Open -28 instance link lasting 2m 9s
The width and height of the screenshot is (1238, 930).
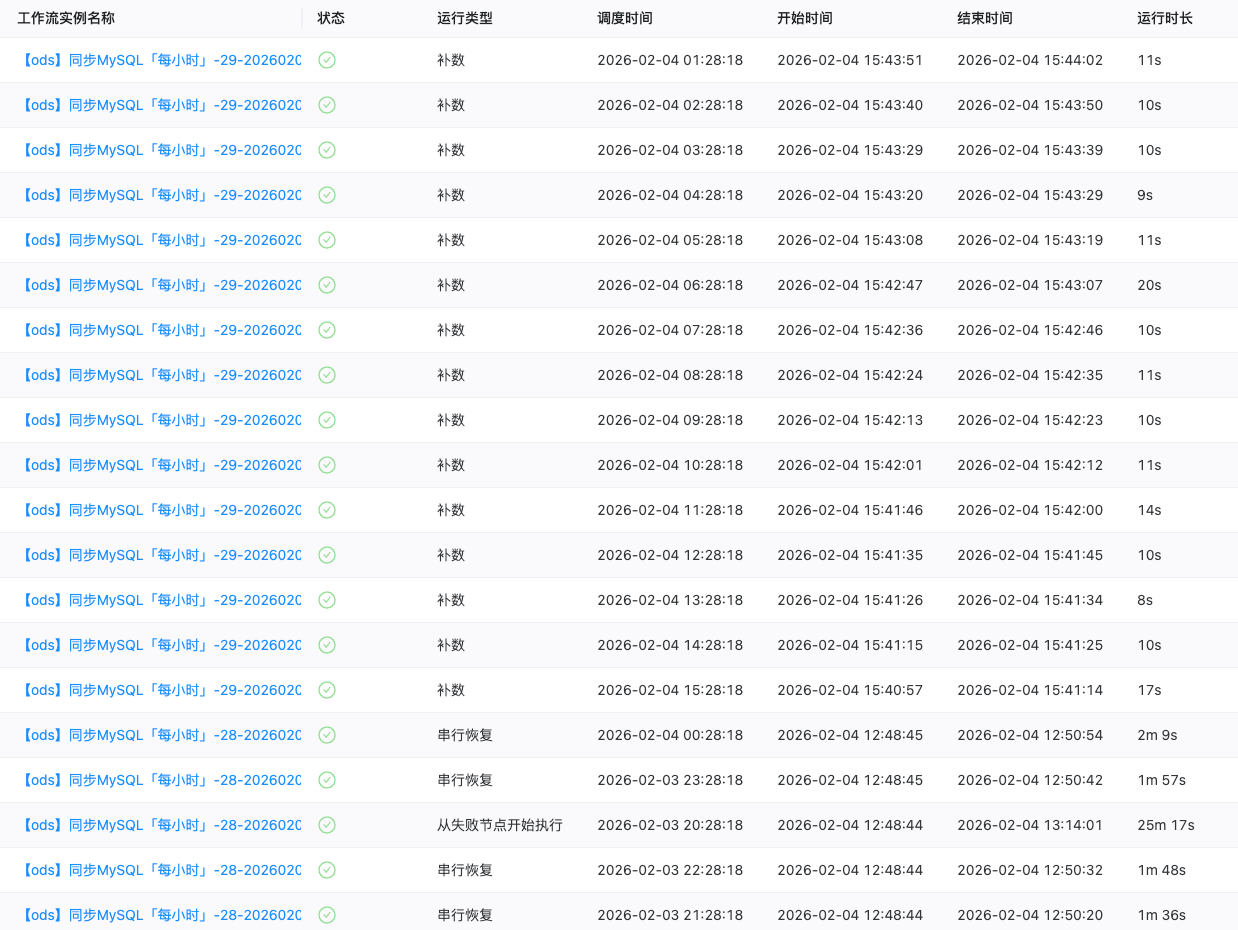(161, 735)
